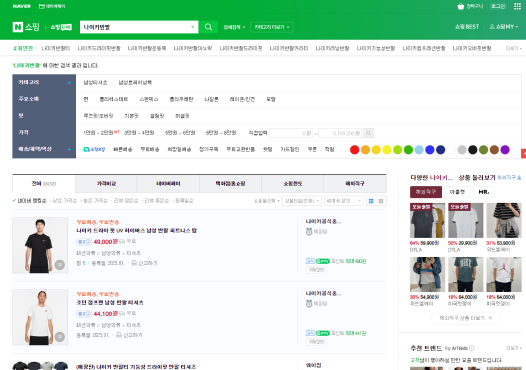This screenshot has height=370, width=526.
Task: Click the price range search magnifier
Action: (x=368, y=133)
